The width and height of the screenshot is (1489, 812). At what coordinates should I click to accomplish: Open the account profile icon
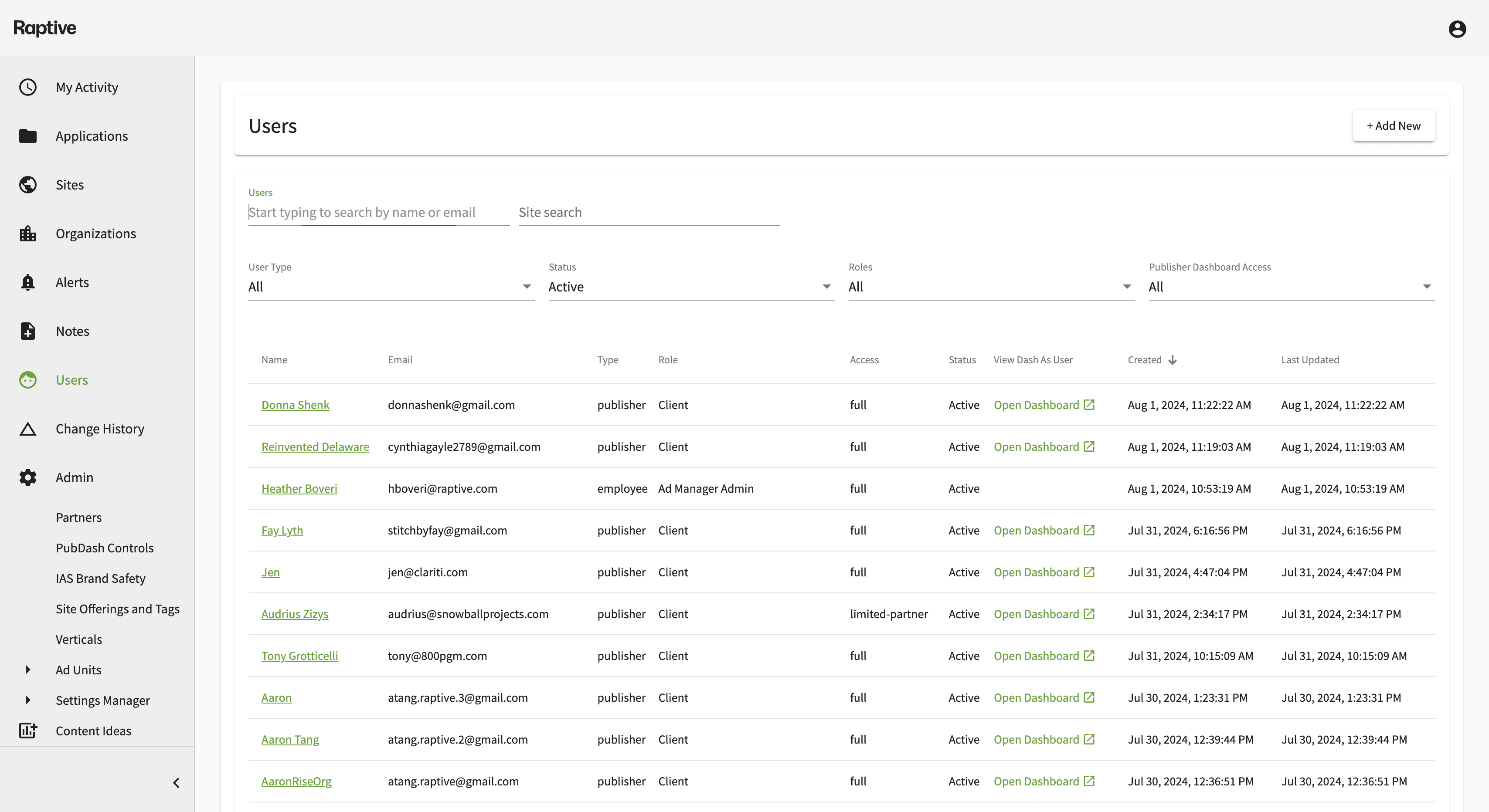(x=1457, y=28)
